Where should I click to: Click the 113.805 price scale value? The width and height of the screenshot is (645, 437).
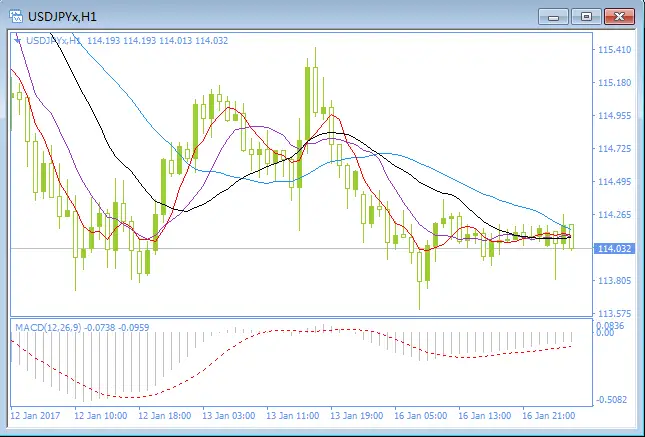tap(614, 281)
